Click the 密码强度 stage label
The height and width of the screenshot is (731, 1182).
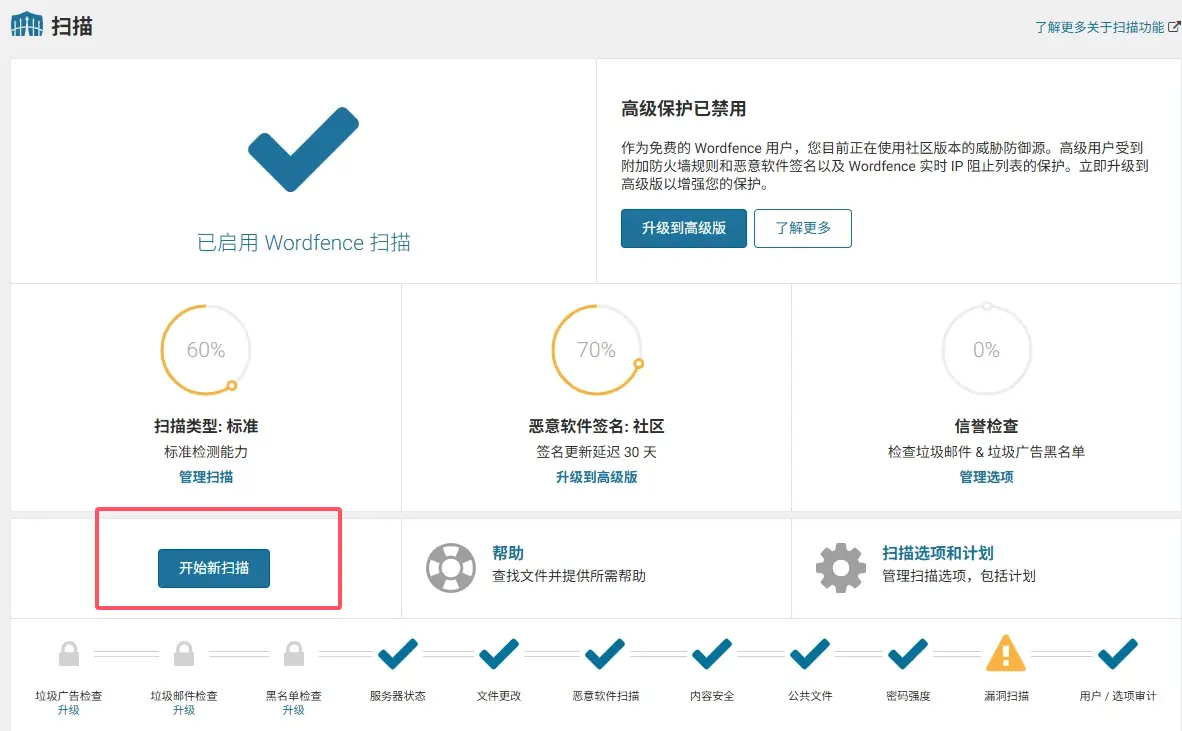coord(908,696)
